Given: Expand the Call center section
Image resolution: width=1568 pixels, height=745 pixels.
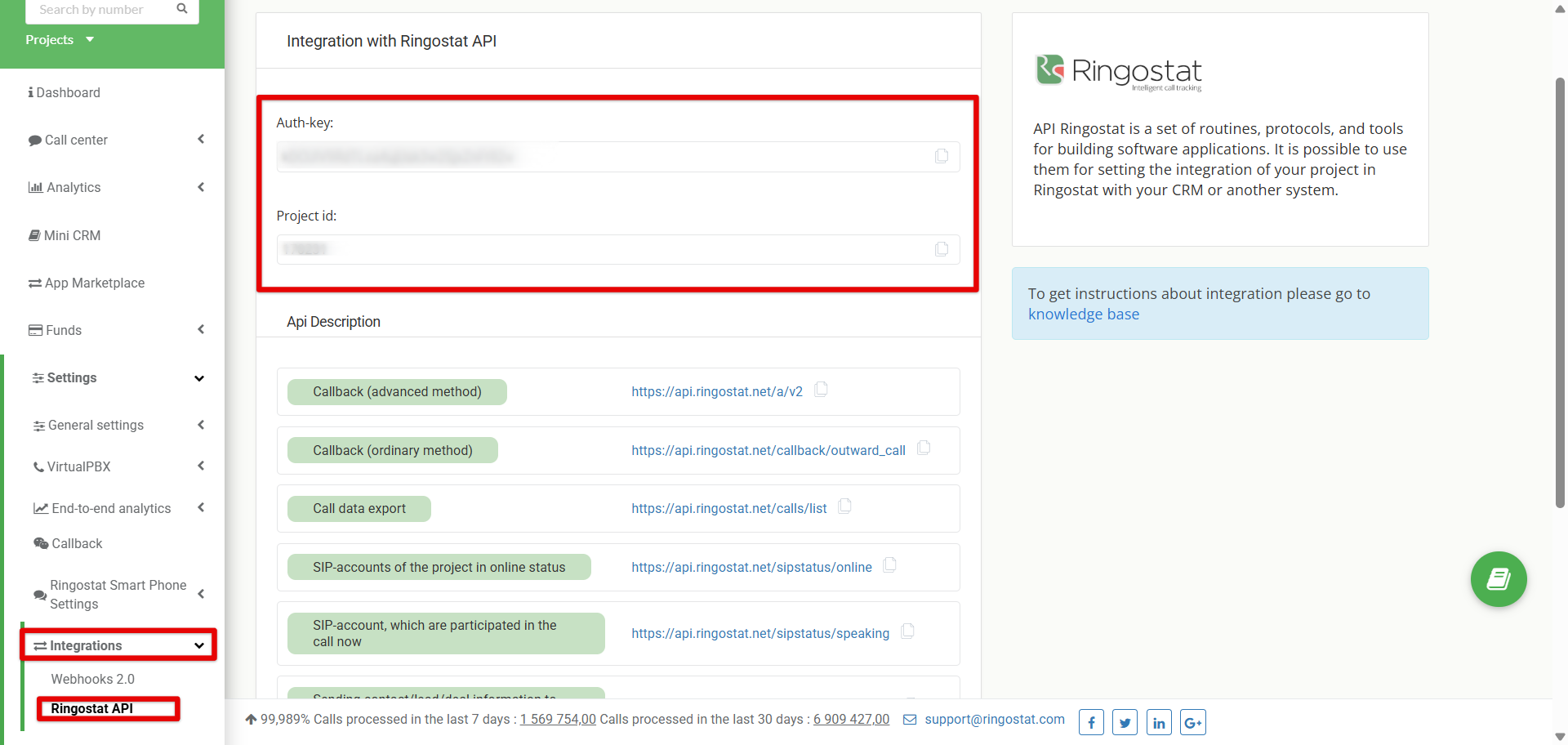Looking at the screenshot, I should coord(114,140).
